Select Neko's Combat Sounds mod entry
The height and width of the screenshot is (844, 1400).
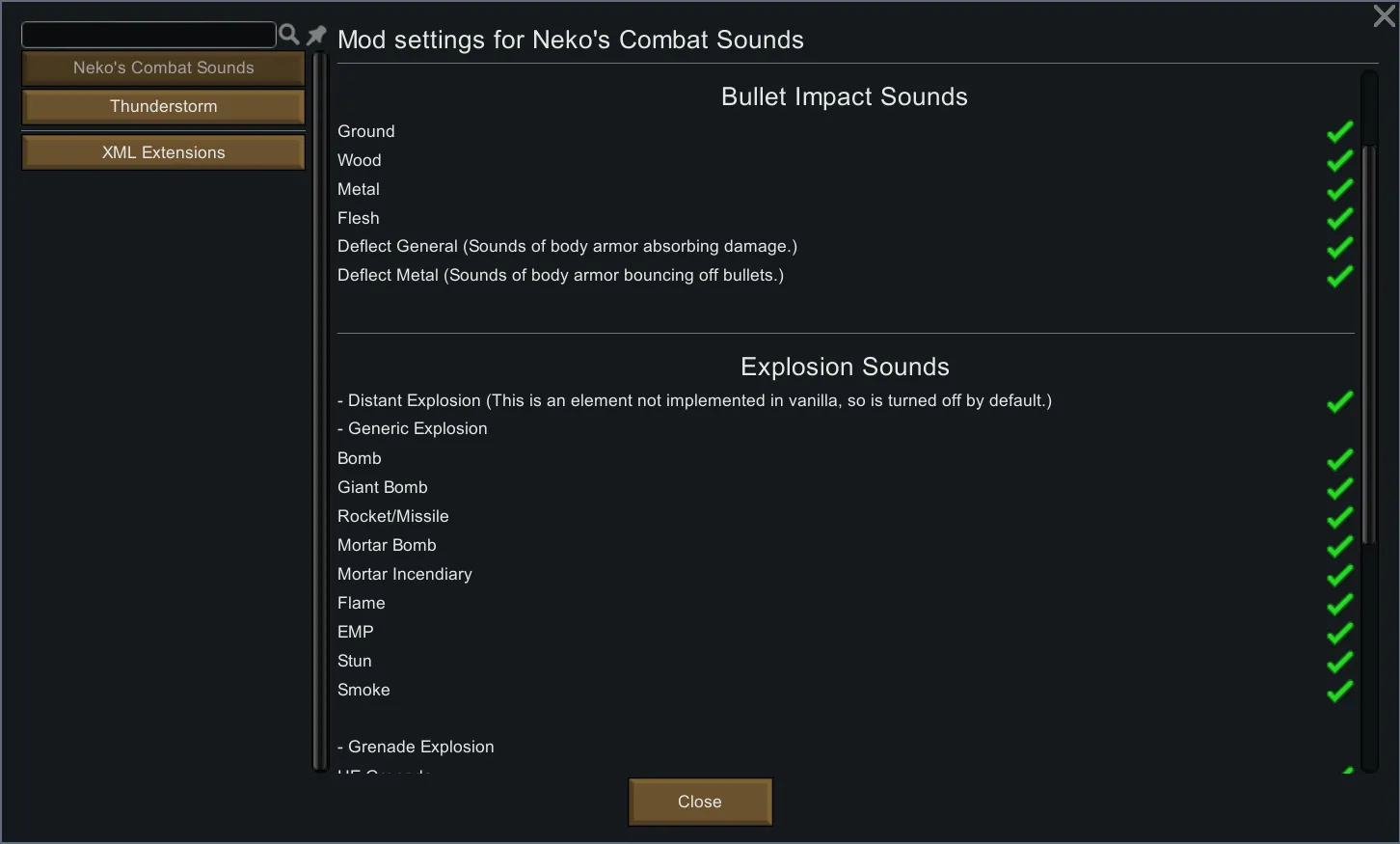[x=163, y=68]
